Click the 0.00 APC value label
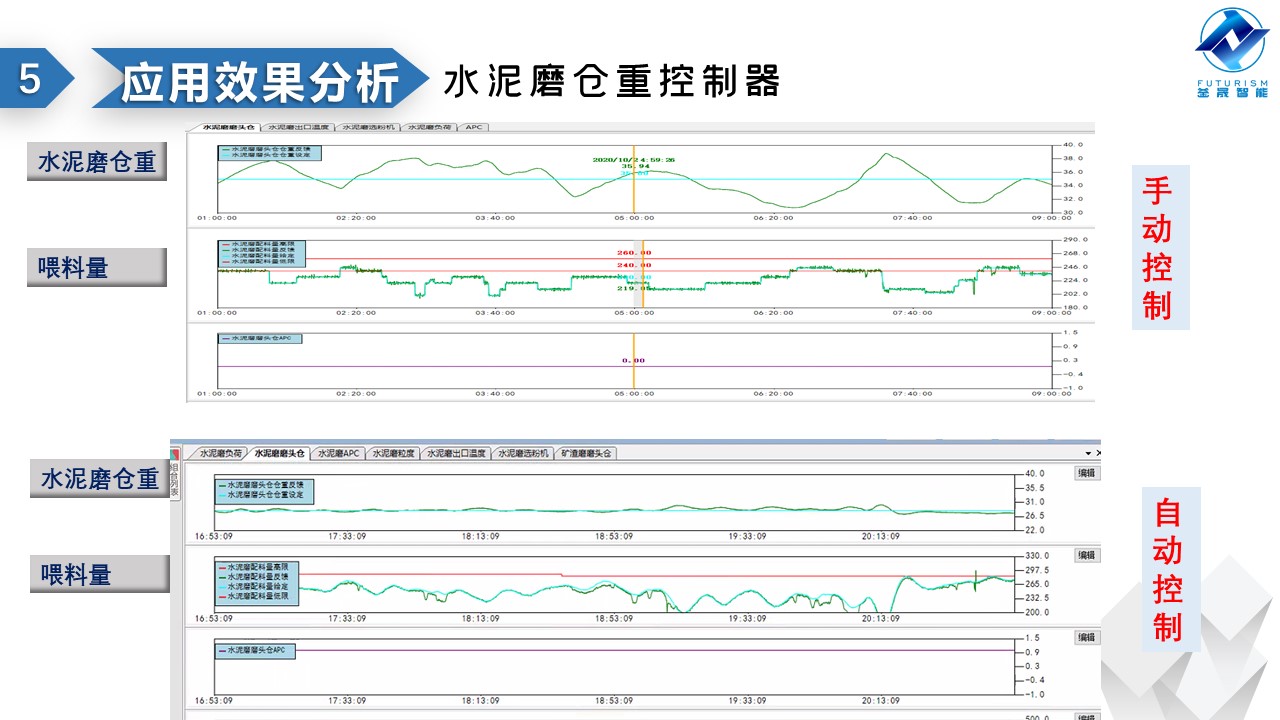 pos(633,360)
